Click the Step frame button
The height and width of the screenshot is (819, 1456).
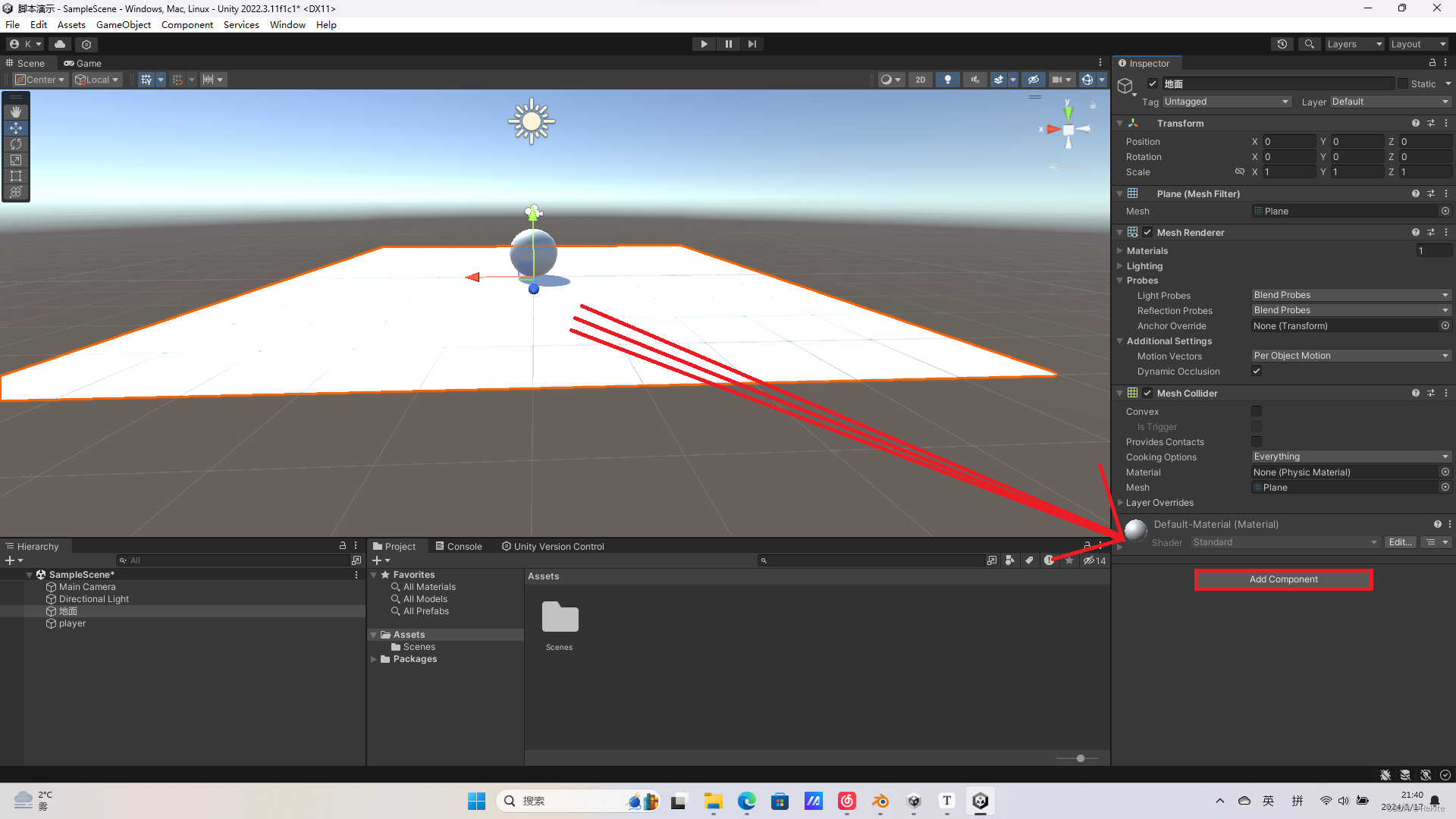pyautogui.click(x=752, y=44)
